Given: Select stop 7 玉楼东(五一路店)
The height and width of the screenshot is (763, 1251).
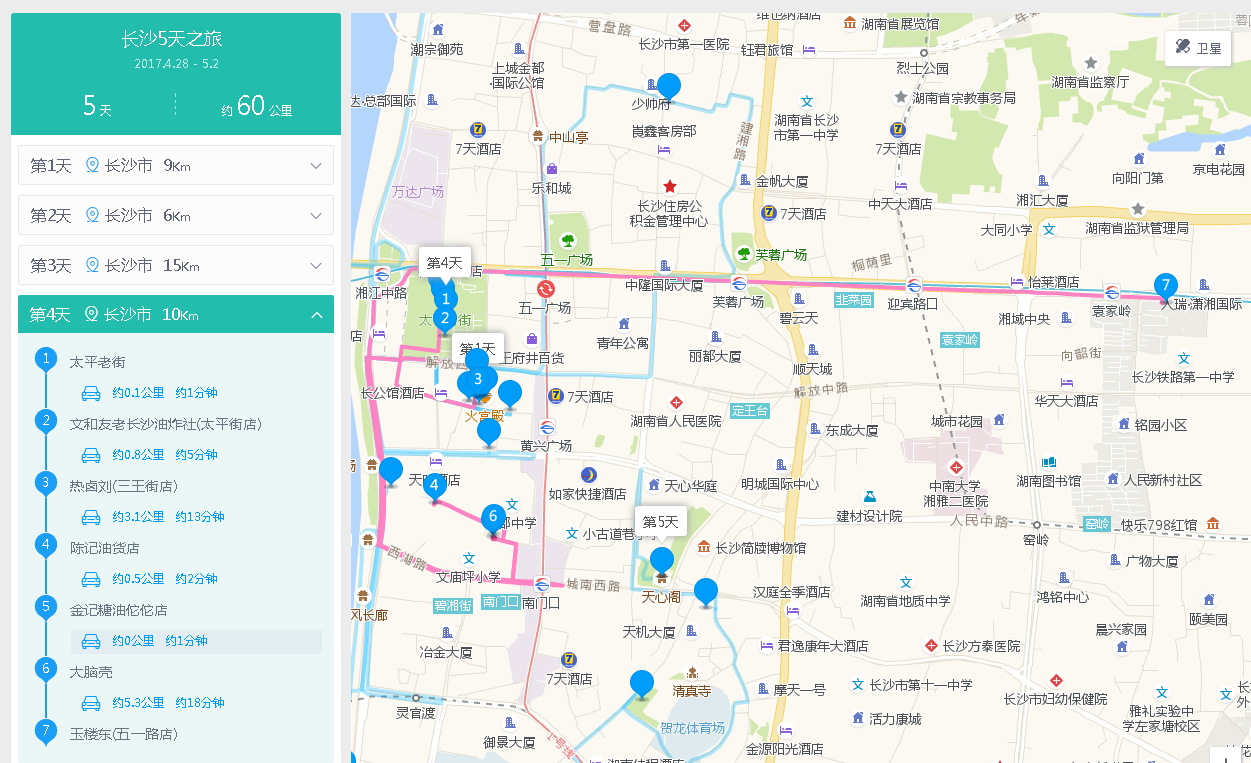Looking at the screenshot, I should (x=123, y=734).
